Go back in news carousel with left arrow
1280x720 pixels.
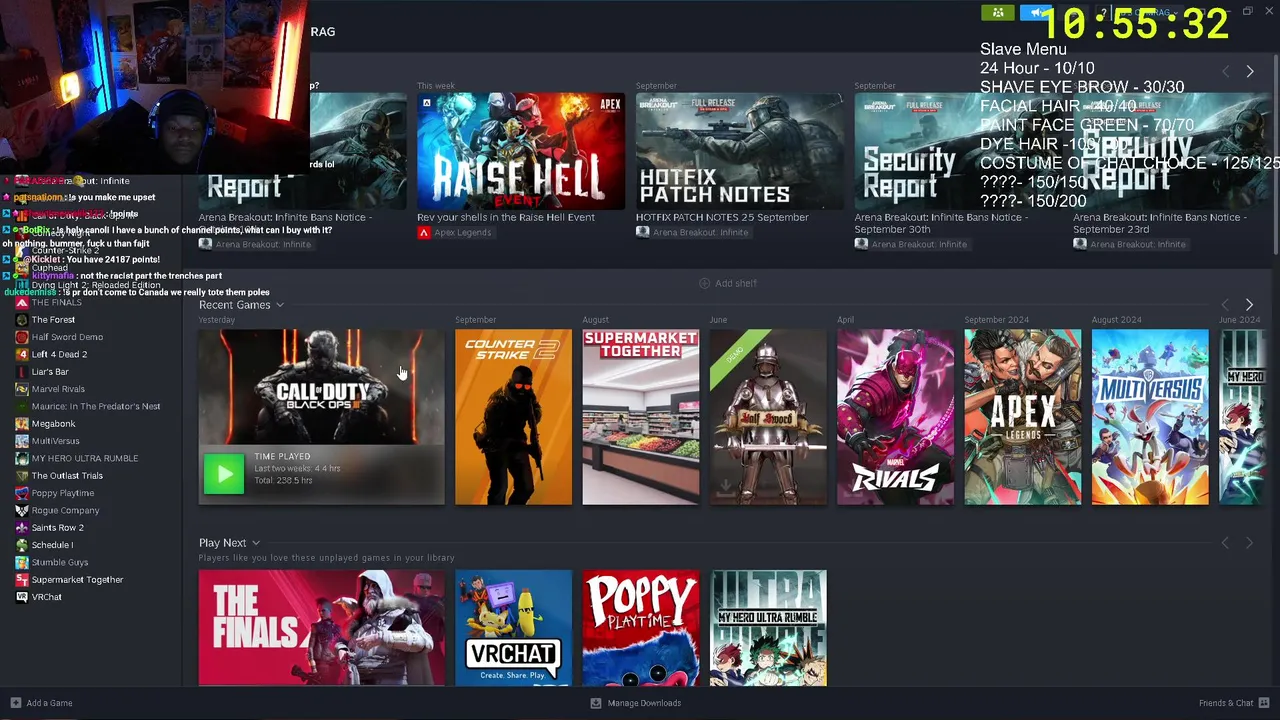[1226, 71]
